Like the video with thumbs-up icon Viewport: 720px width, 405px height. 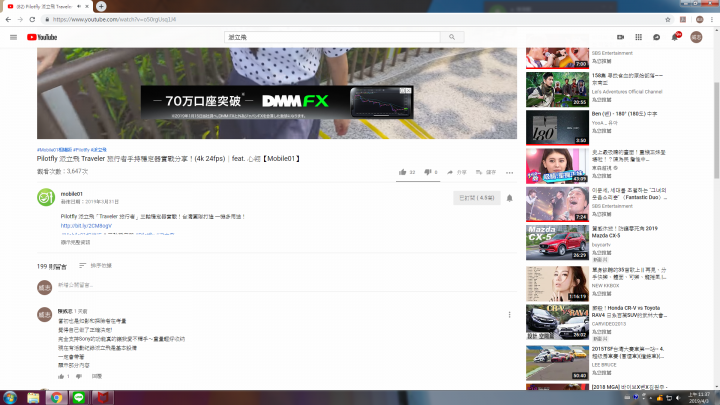403,172
